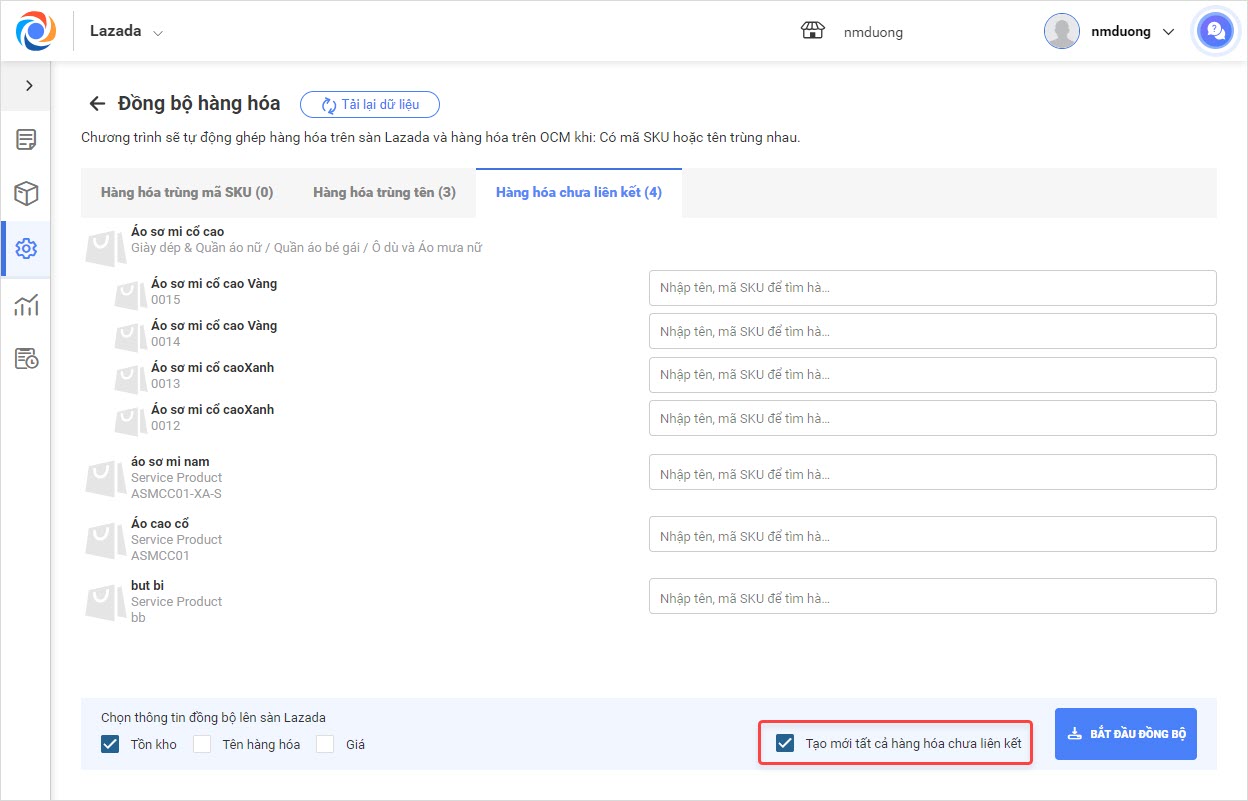The width and height of the screenshot is (1248, 801).
Task: Click the store icon next to nmduong
Action: coord(812,31)
